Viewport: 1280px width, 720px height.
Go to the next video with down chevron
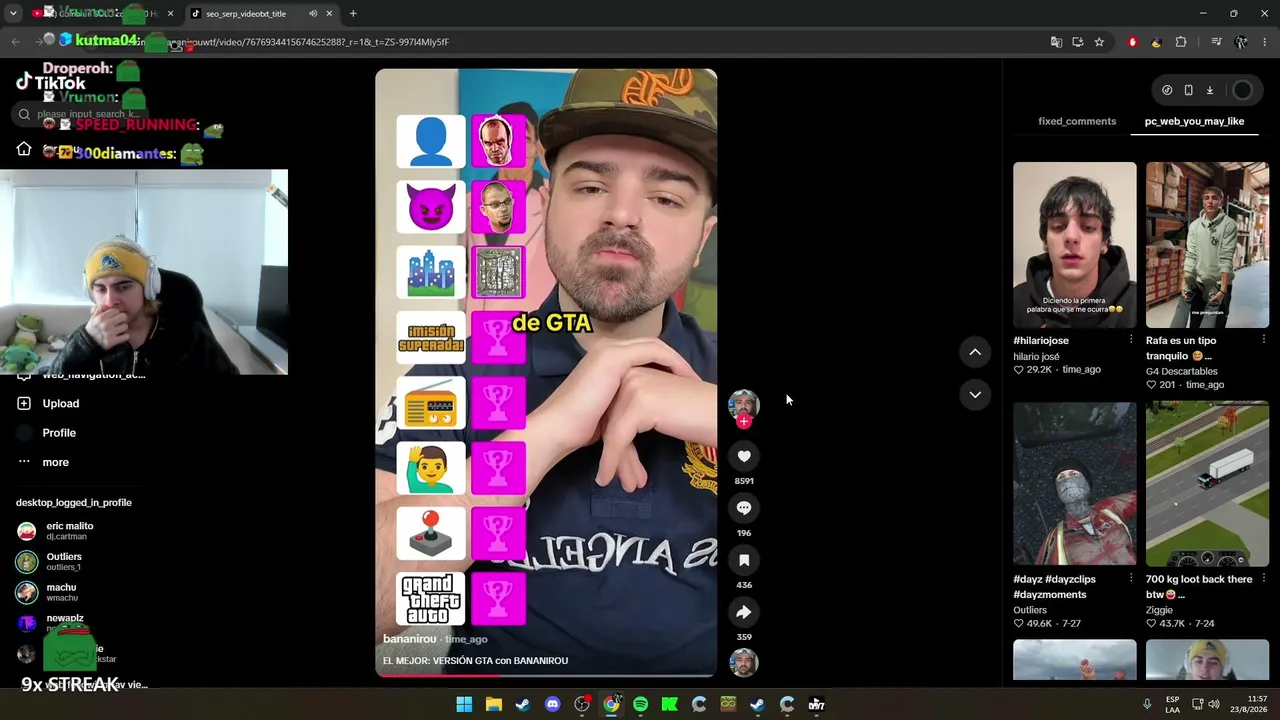(975, 394)
